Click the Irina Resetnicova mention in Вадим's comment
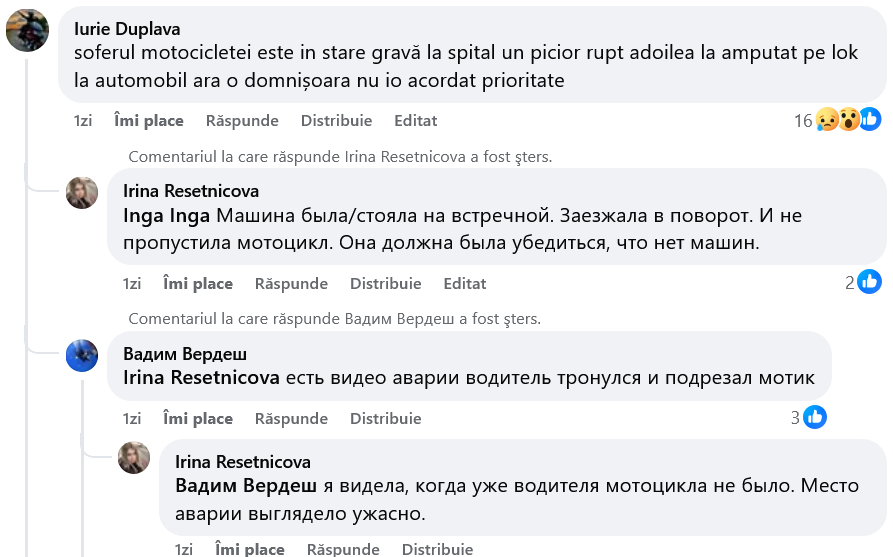This screenshot has width=893, height=557. coord(202,378)
